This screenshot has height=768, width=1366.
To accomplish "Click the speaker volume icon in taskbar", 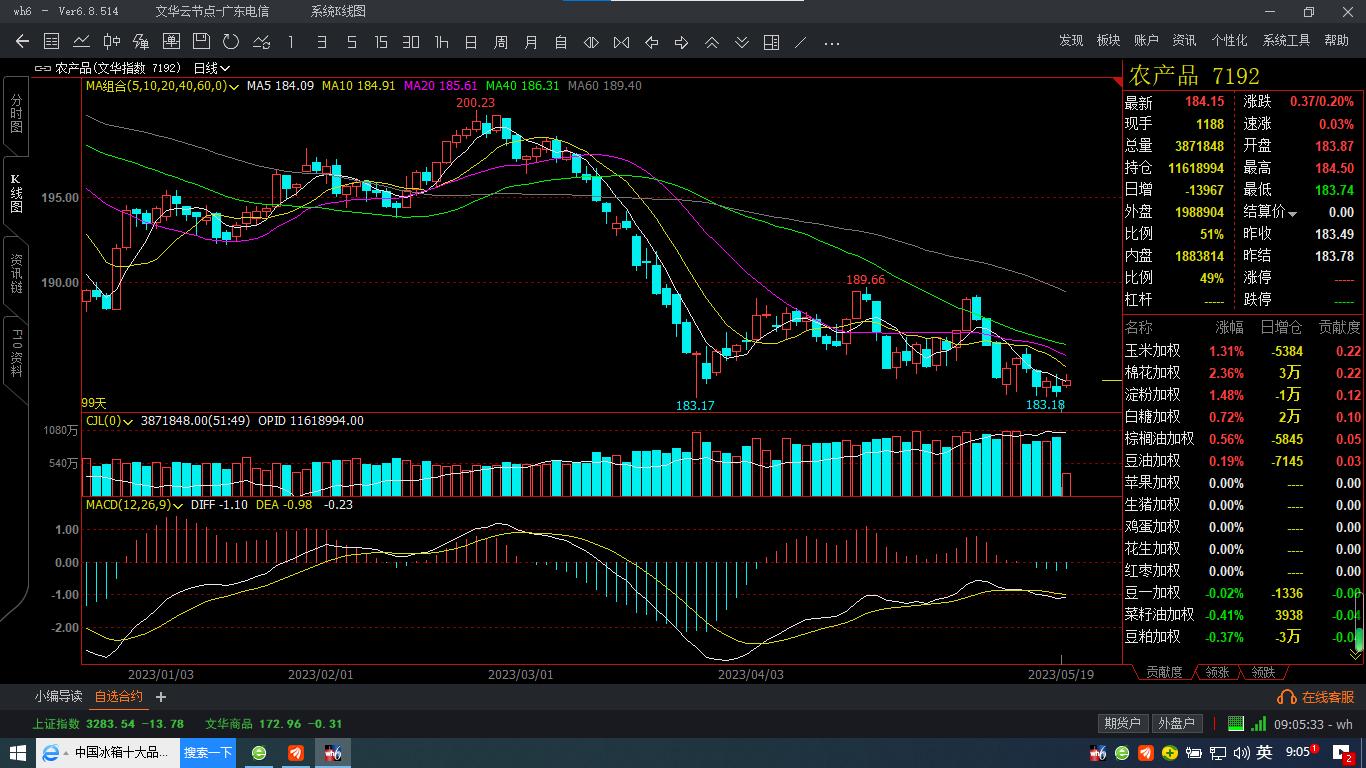I will coord(1240,752).
